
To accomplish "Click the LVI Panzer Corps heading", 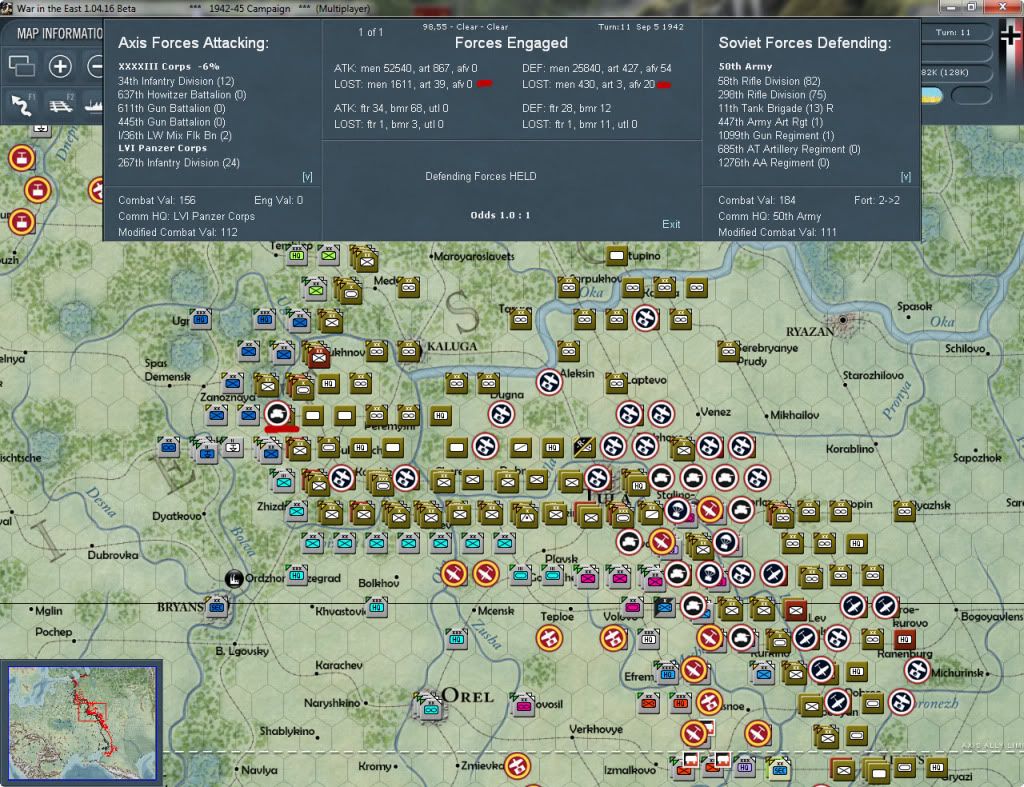I will coord(162,148).
